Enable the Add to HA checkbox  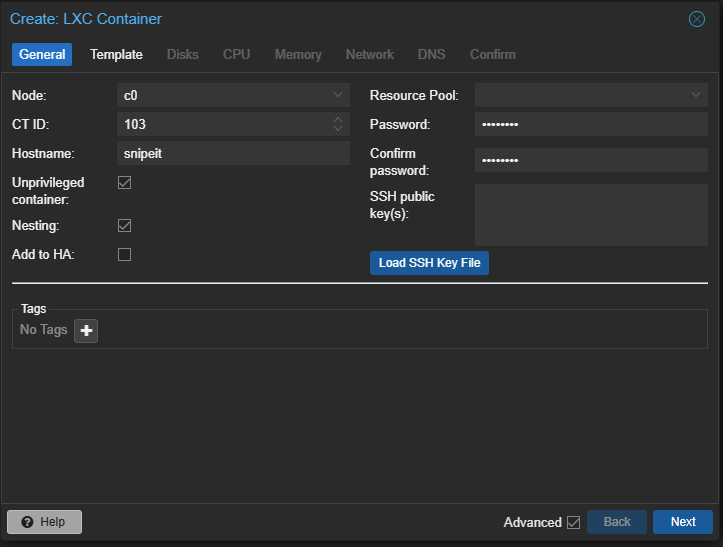125,254
